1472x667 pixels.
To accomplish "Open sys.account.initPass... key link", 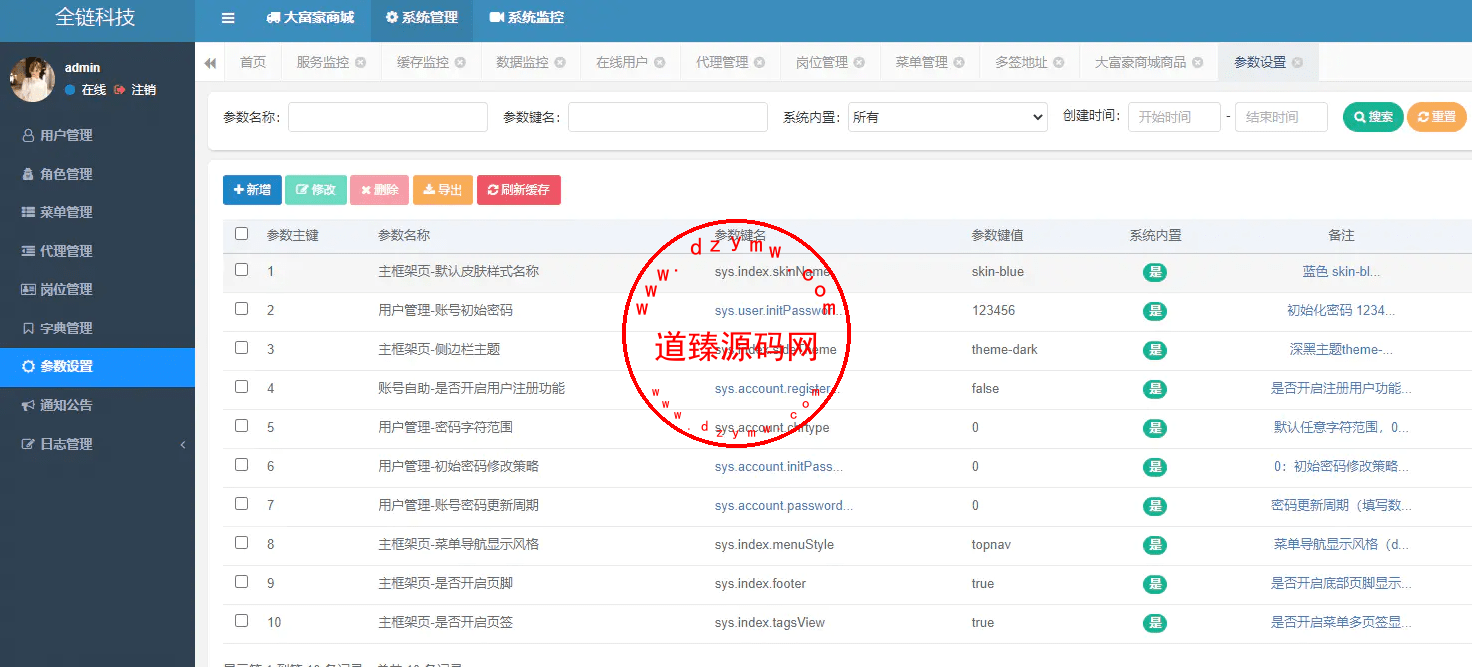I will click(779, 467).
